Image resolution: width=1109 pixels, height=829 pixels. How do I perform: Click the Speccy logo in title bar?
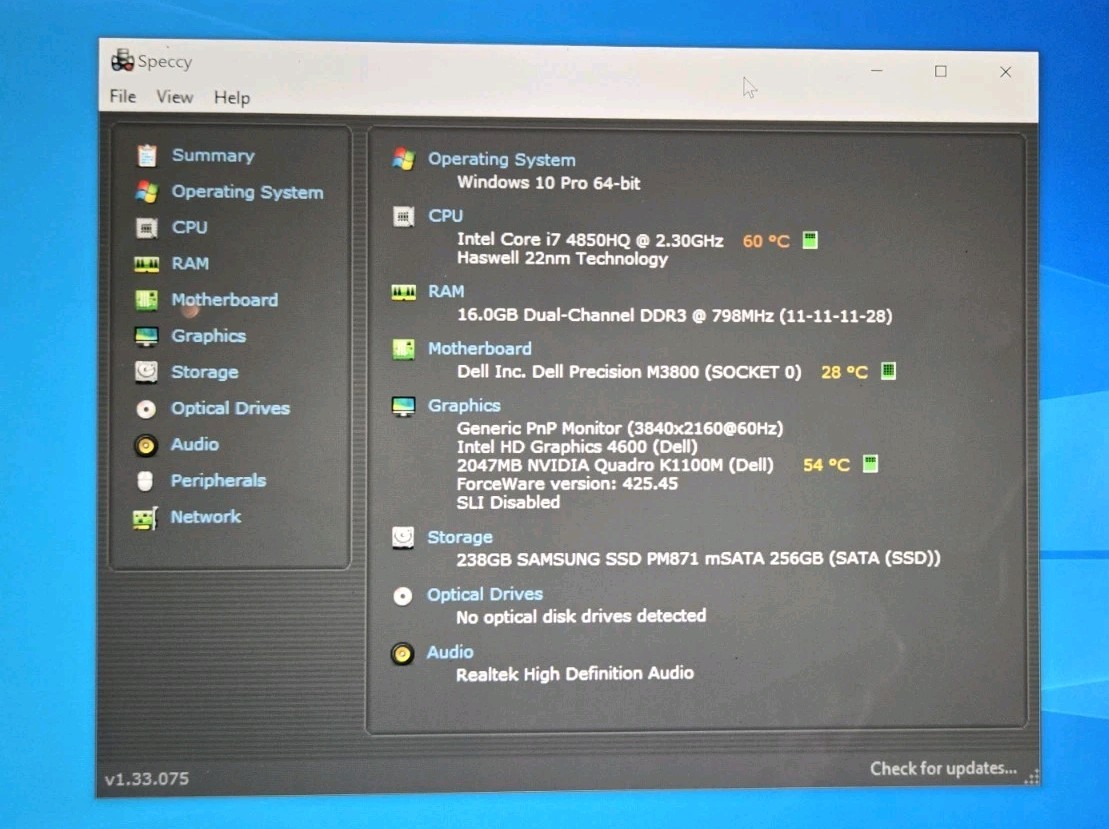point(122,60)
